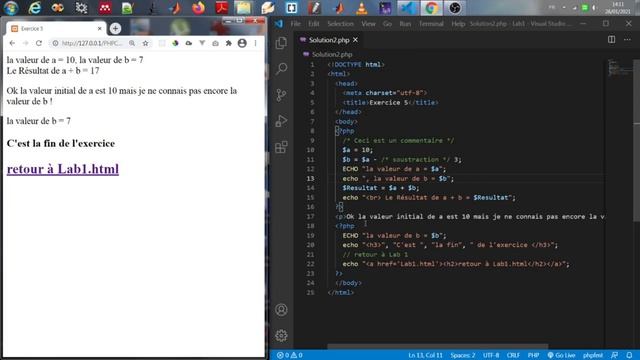Image resolution: width=640 pixels, height=360 pixels.
Task: Start the Go Live server
Action: (x=561, y=355)
